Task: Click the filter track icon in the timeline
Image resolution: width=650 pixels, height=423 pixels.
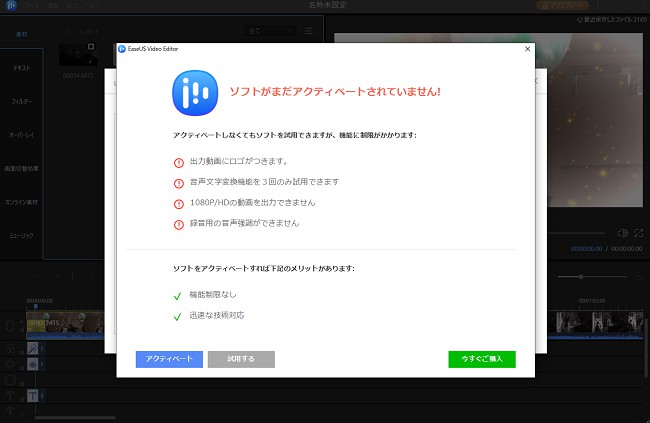Action: pos(10,348)
